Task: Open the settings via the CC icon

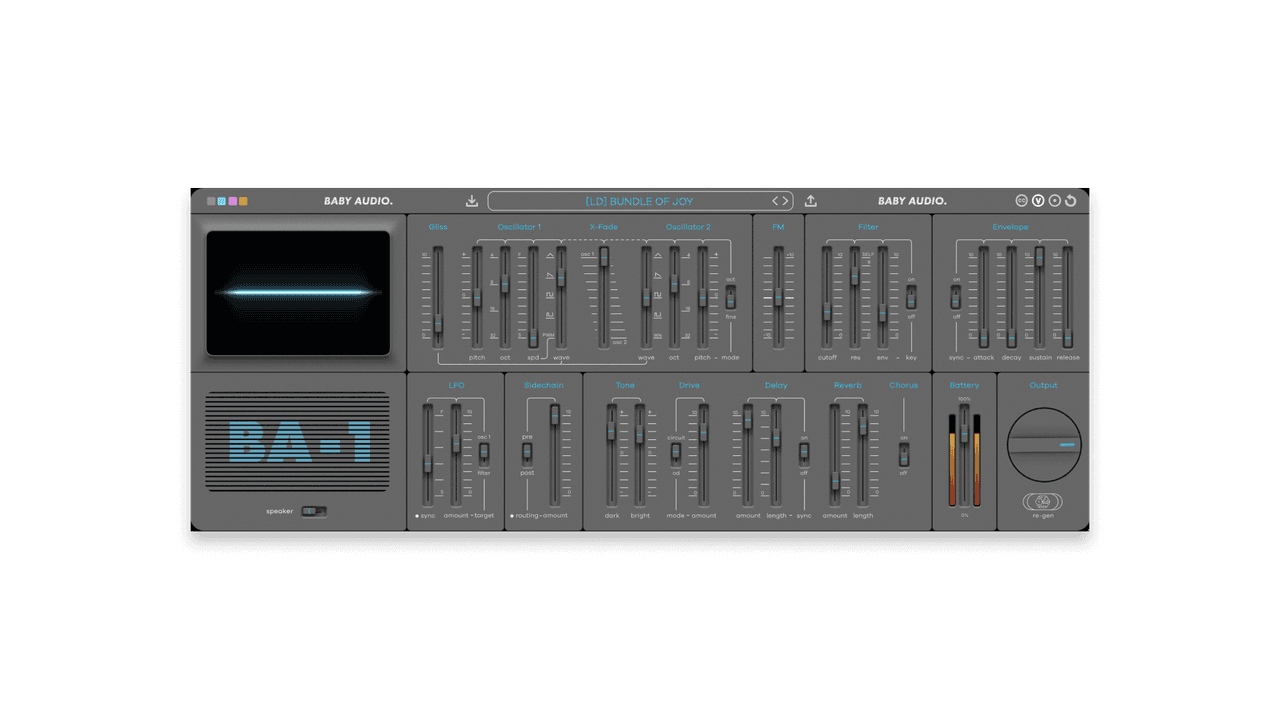Action: (1021, 200)
